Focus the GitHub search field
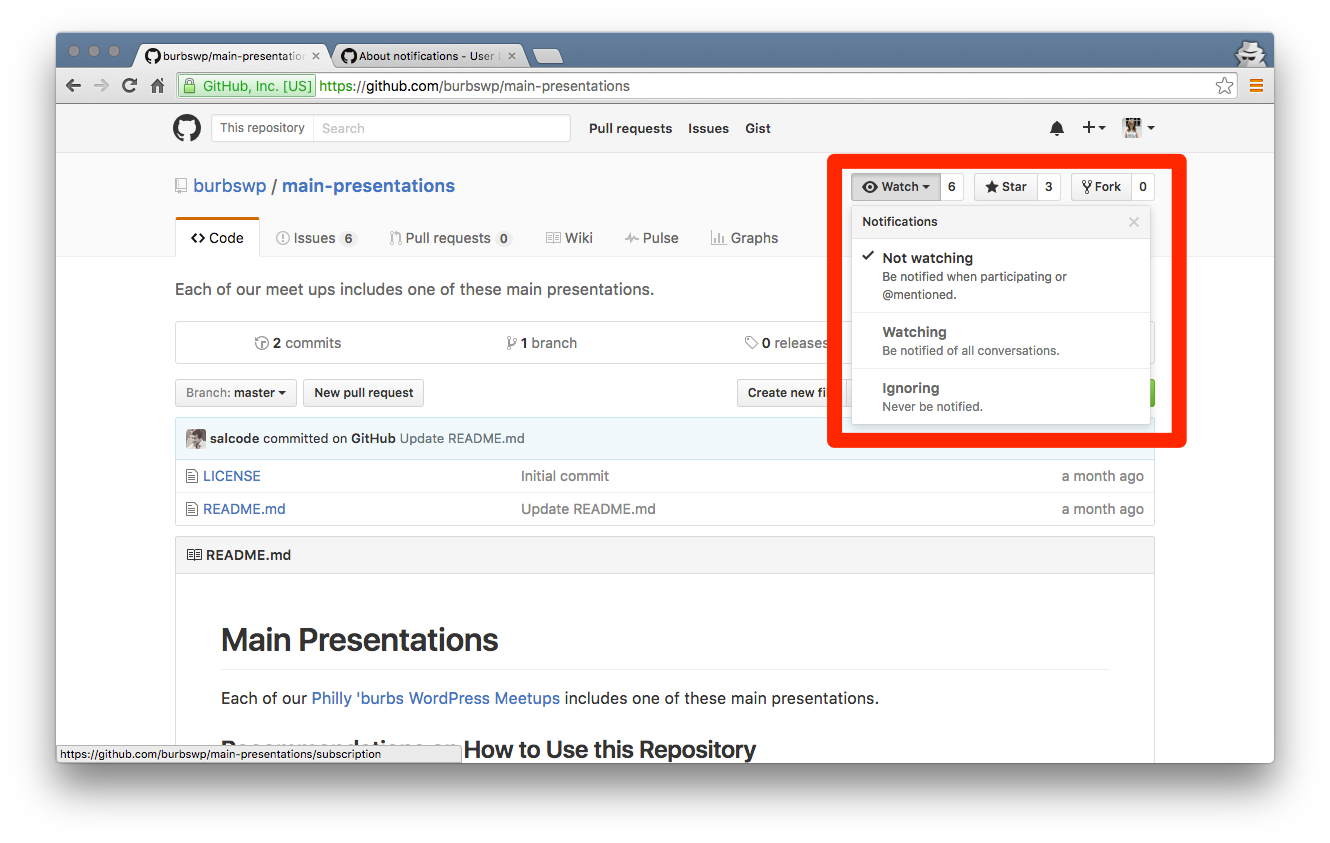1330x843 pixels. pos(441,128)
